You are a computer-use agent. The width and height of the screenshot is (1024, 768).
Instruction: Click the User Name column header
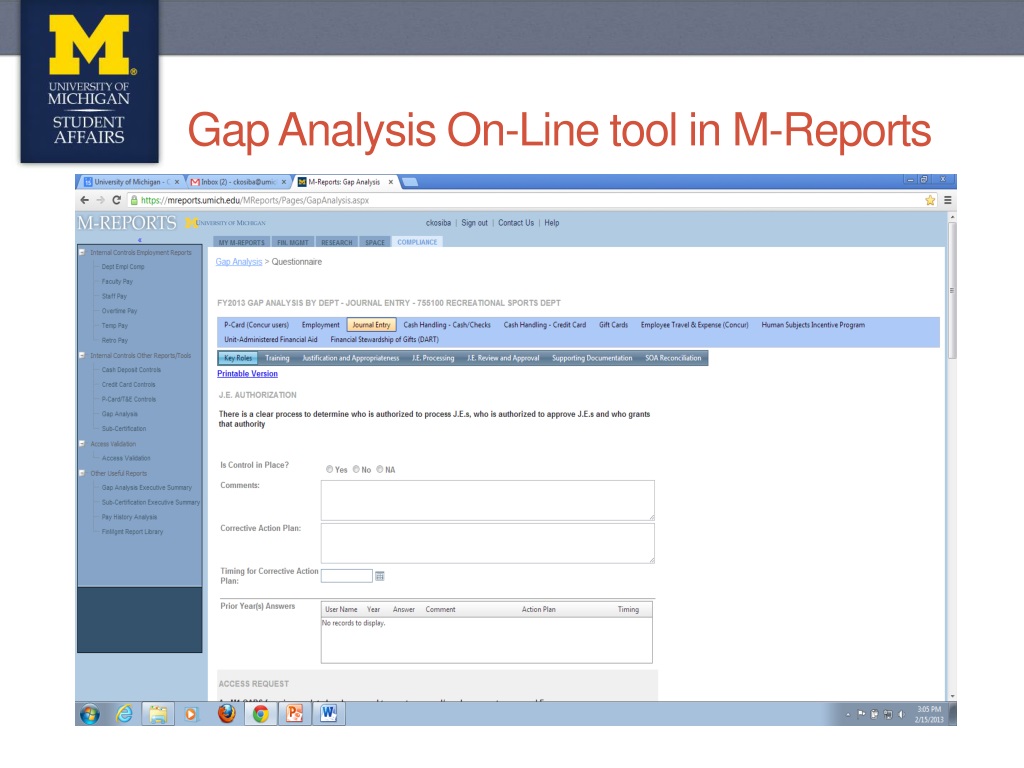[x=342, y=609]
